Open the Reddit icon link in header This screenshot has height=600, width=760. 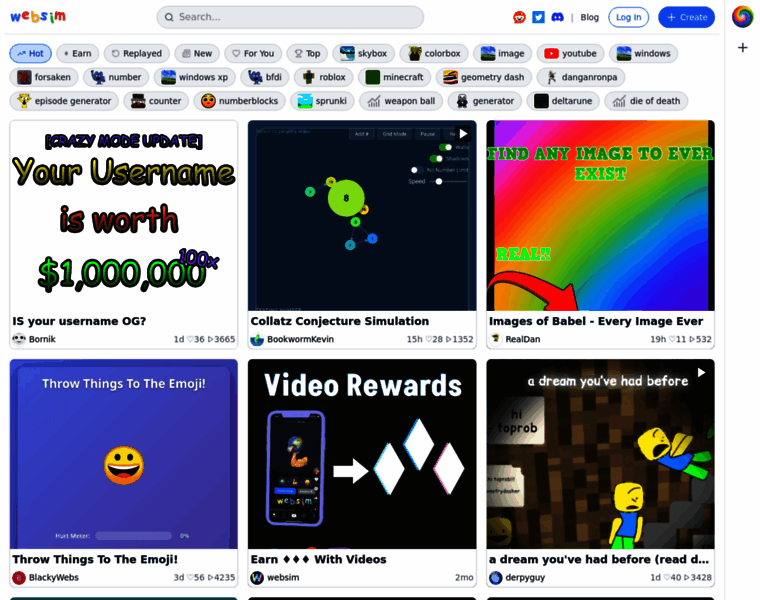click(x=519, y=17)
